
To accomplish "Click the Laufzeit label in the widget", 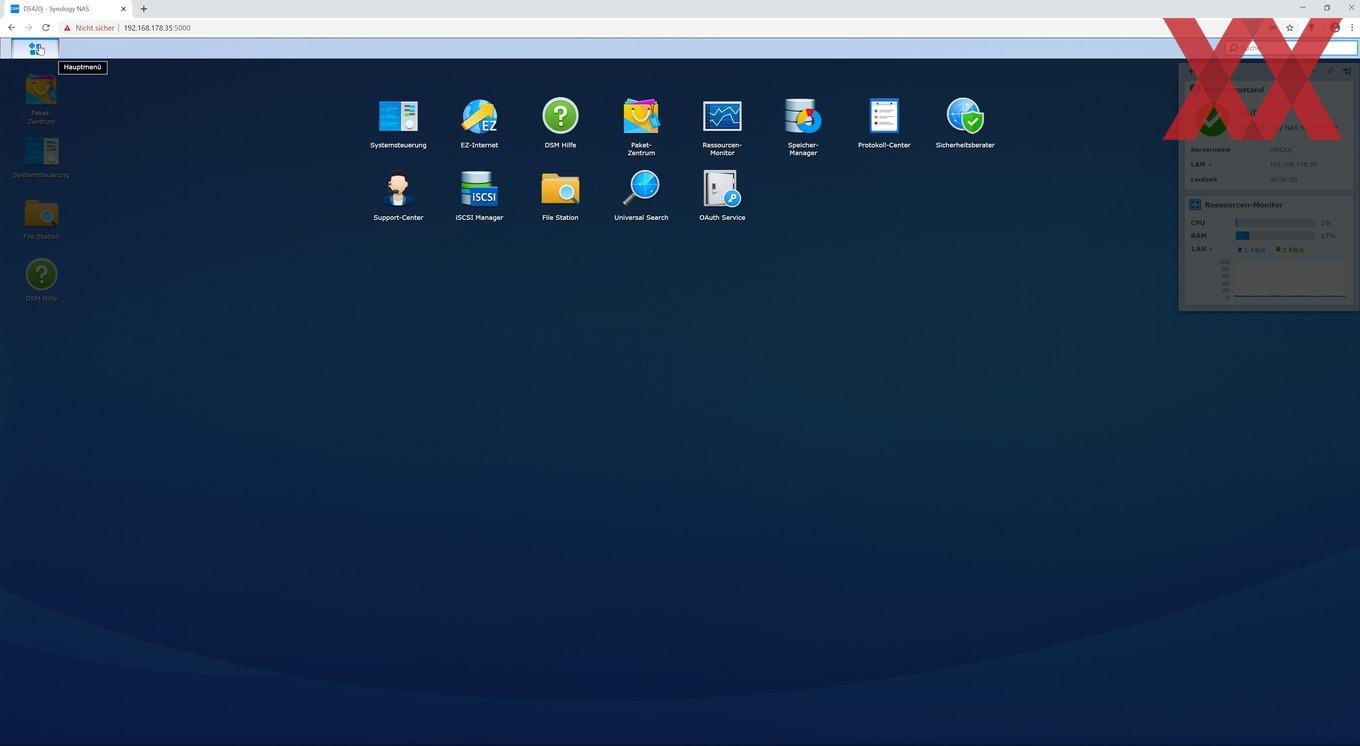I will 1203,180.
